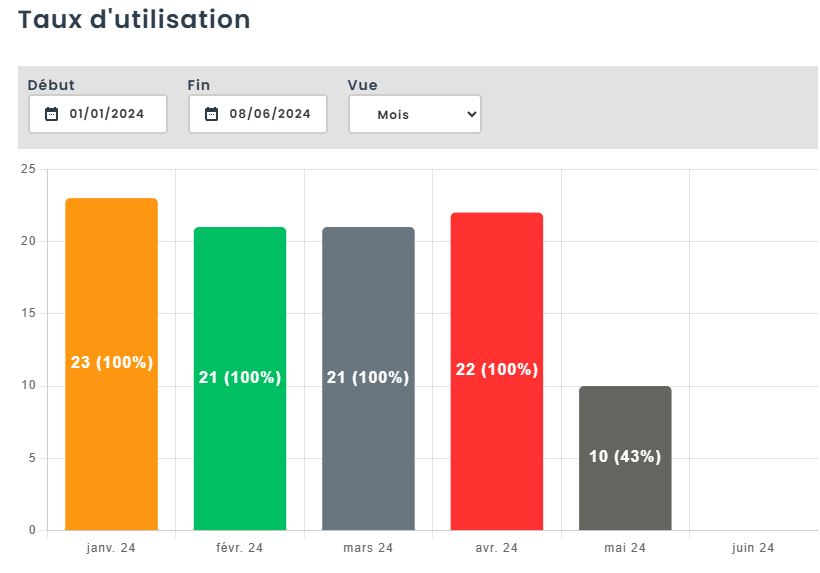The height and width of the screenshot is (573, 820).
Task: Open the Vue dropdown showing Mois
Action: point(414,114)
